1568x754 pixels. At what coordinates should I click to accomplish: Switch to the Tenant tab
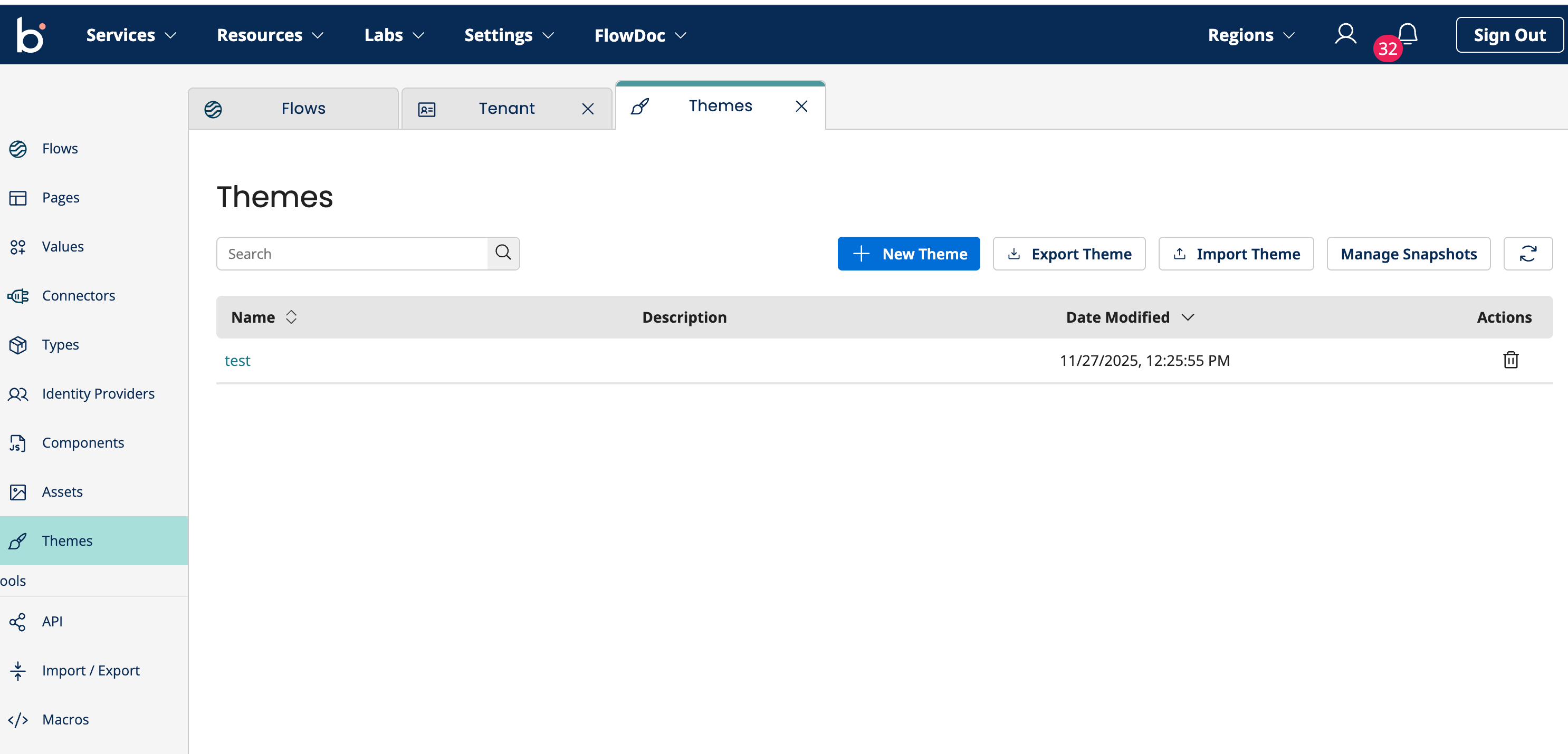[506, 108]
